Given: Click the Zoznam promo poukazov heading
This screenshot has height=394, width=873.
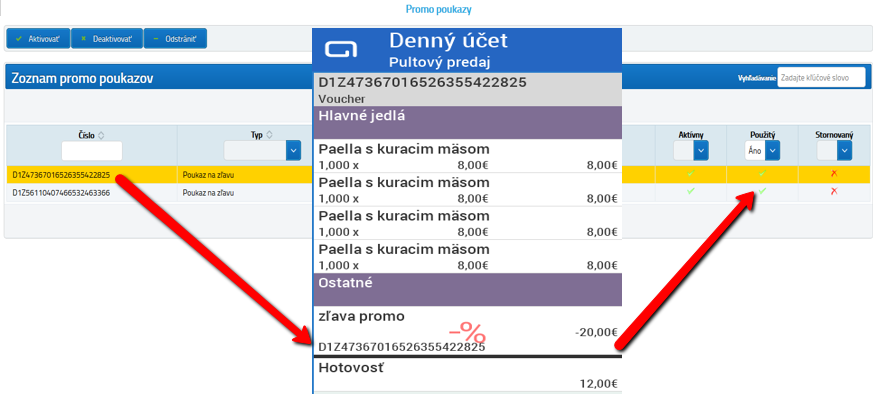Looking at the screenshot, I should click(82, 78).
